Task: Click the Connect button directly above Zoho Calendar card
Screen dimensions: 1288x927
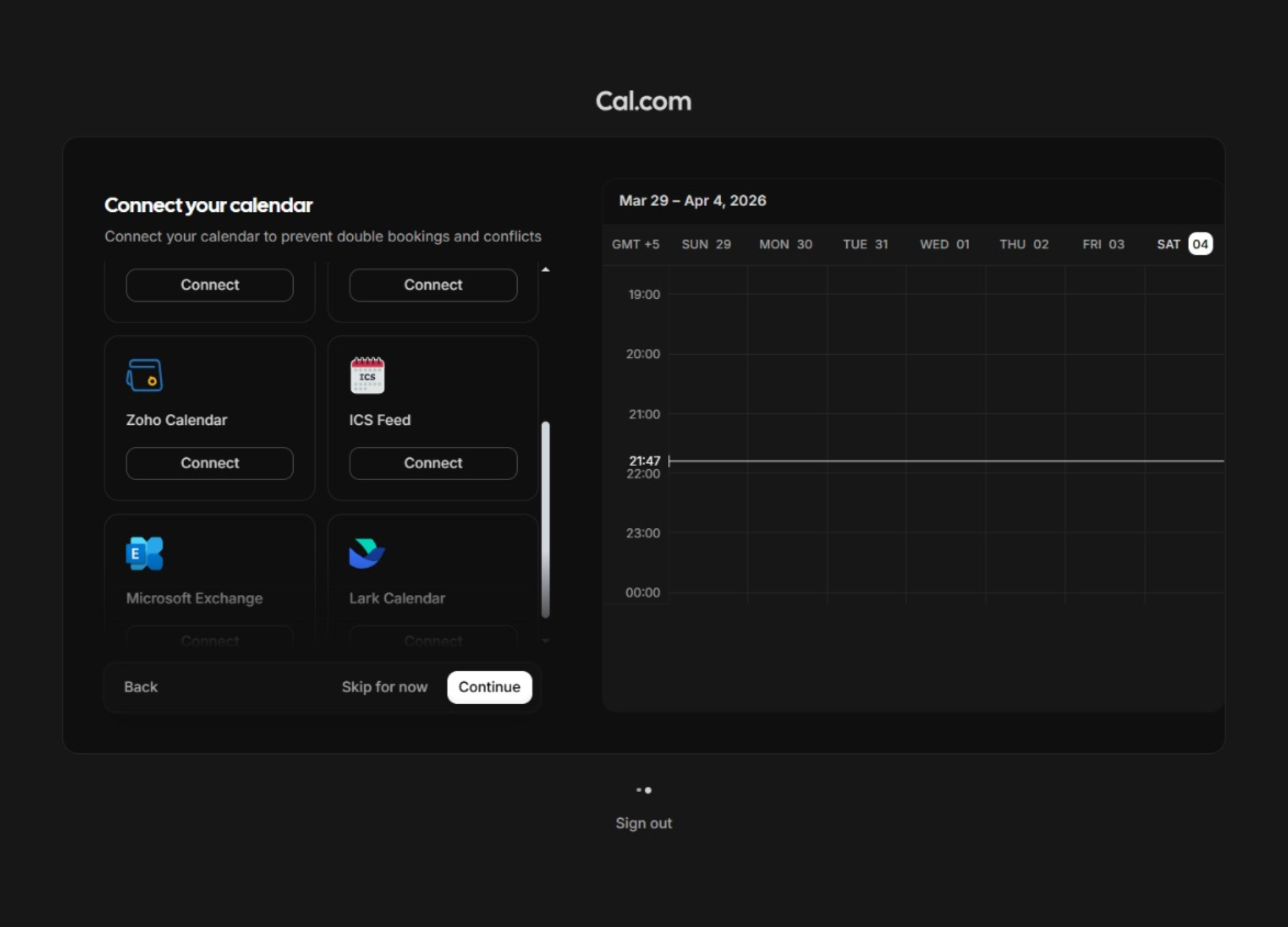Action: point(210,285)
